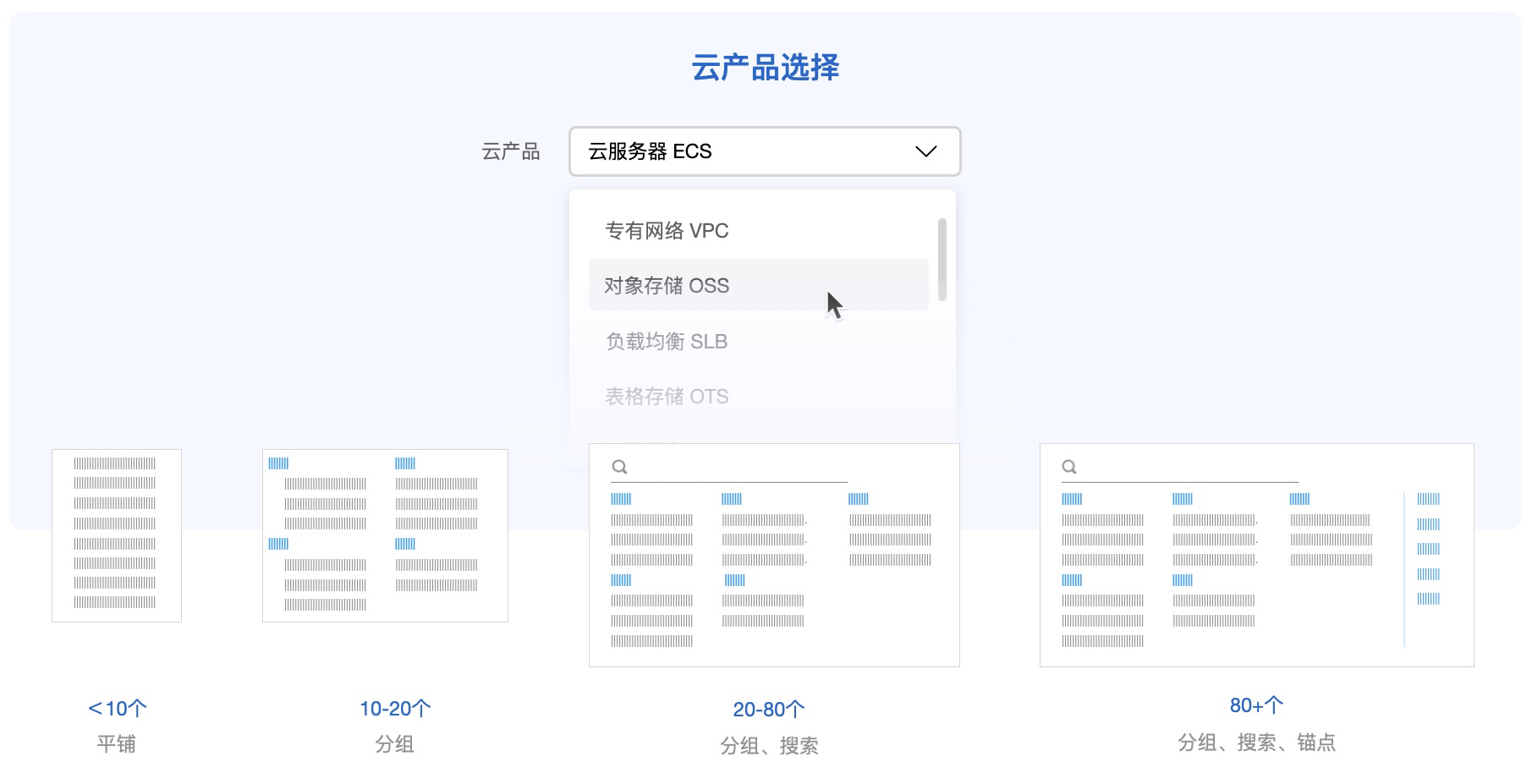Click the 云服务器 ECS select box
This screenshot has height=784, width=1532.
[744, 151]
